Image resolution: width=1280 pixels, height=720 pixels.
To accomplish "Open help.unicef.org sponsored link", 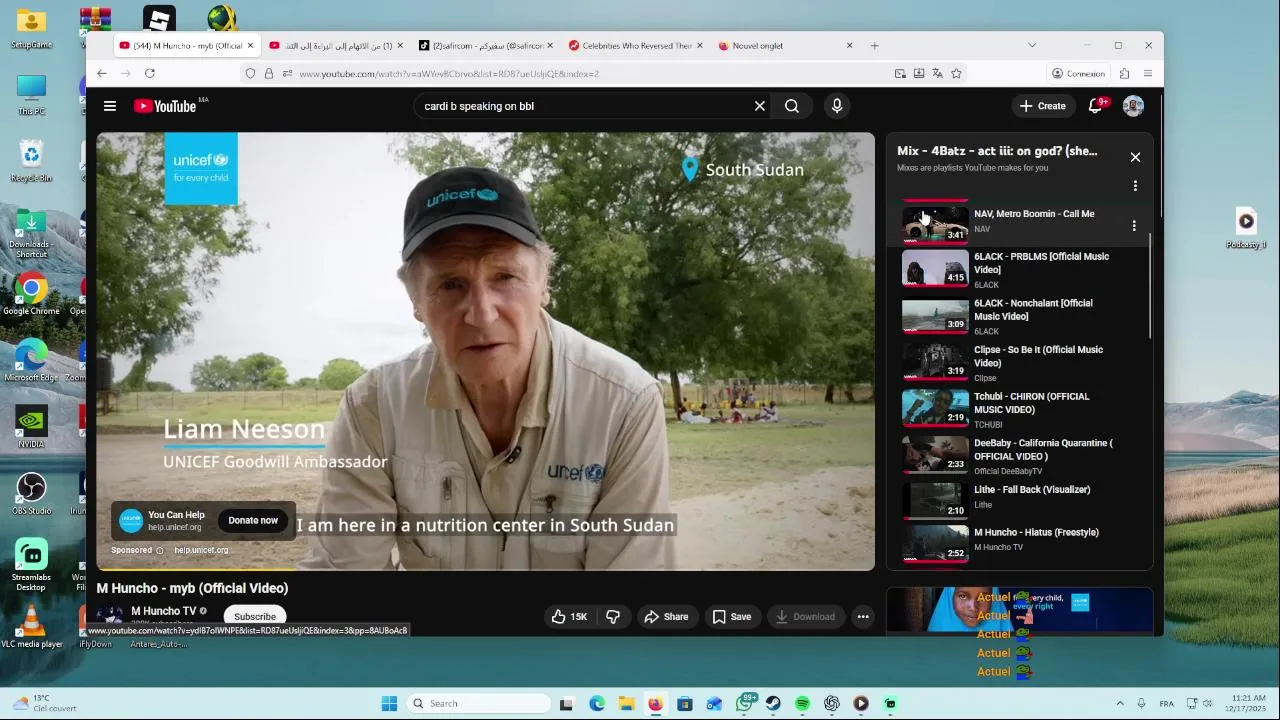I will tap(201, 550).
